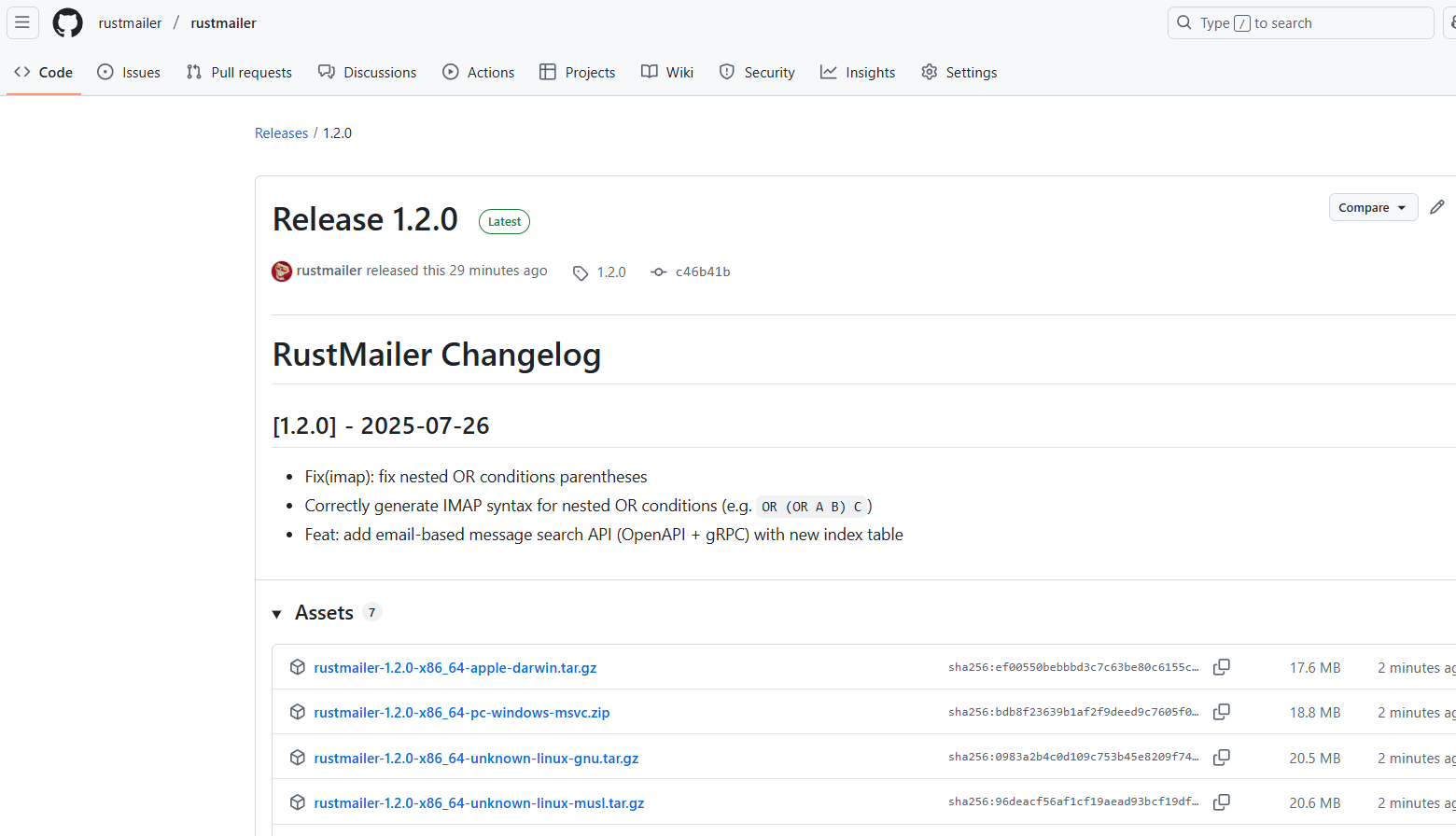The width and height of the screenshot is (1456, 836).
Task: Click the sha256:ef00550b hash text
Action: tap(1073, 667)
